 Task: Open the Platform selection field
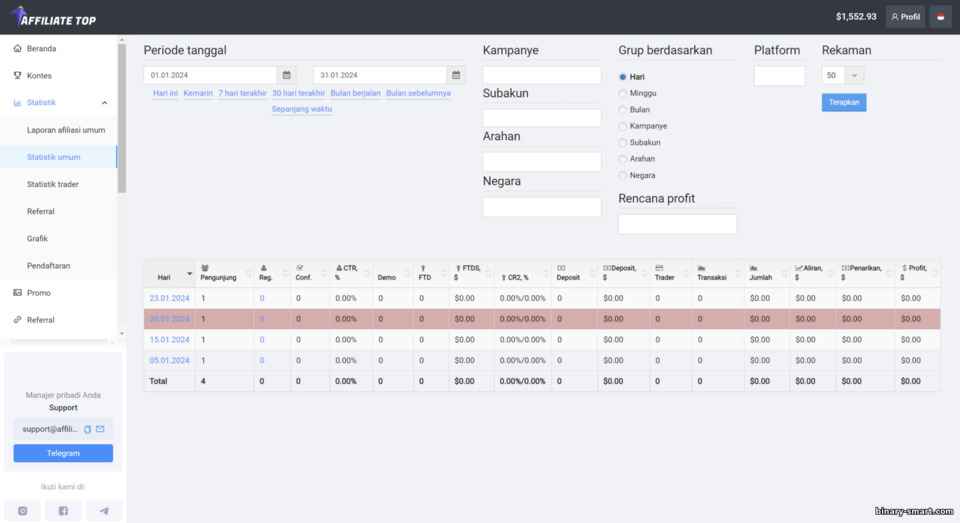tap(779, 76)
